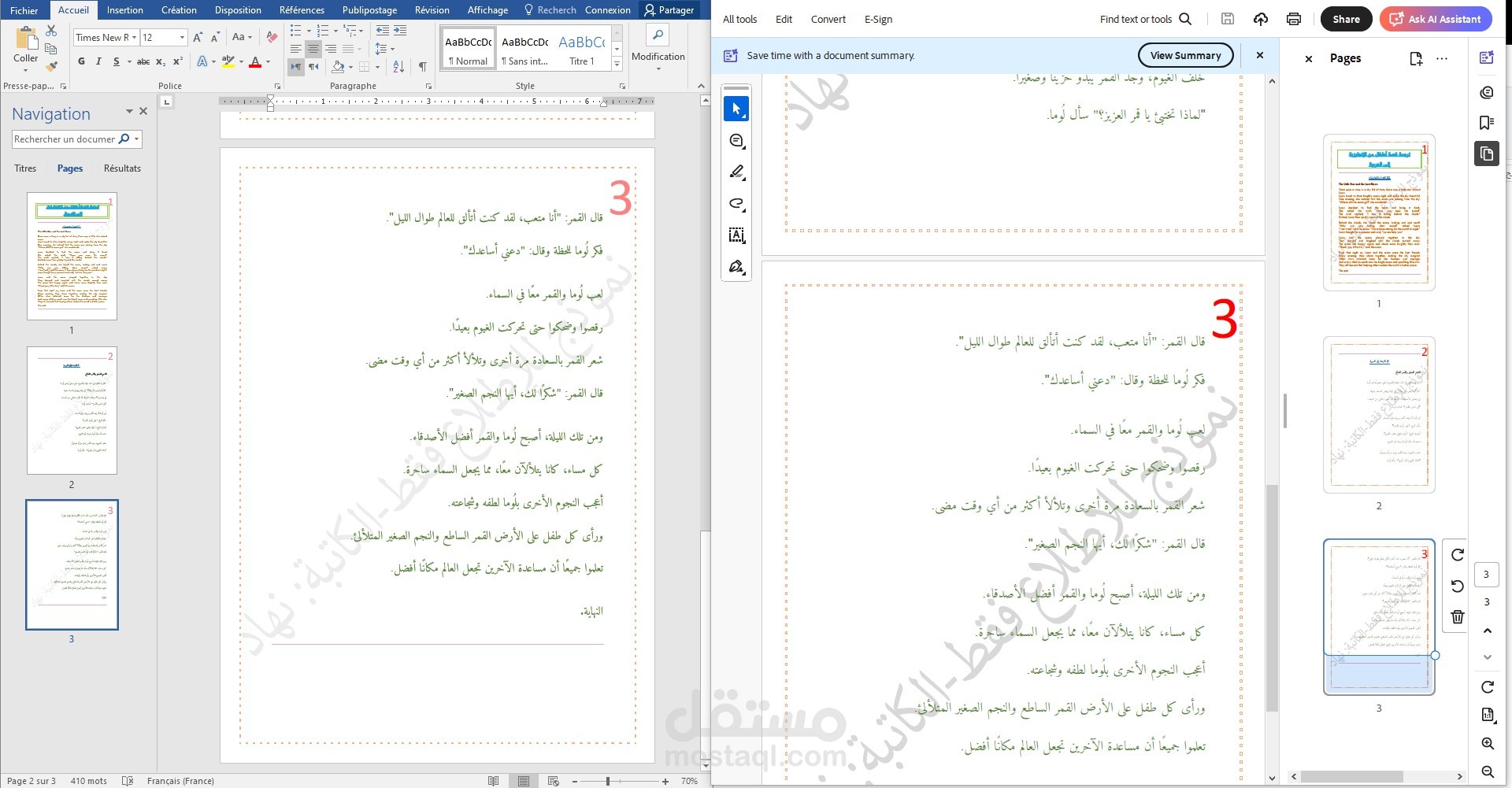Open the comments panel icon in Acrobat sidebar
1512x788 pixels.
[x=1487, y=92]
